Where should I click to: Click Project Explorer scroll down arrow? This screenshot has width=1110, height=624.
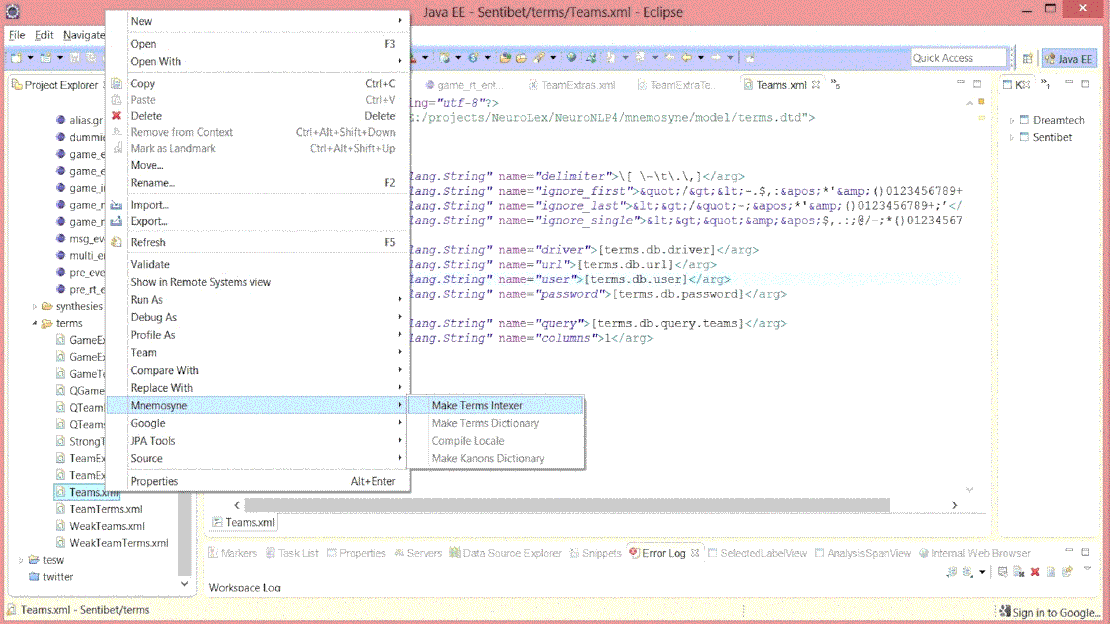pyautogui.click(x=184, y=584)
